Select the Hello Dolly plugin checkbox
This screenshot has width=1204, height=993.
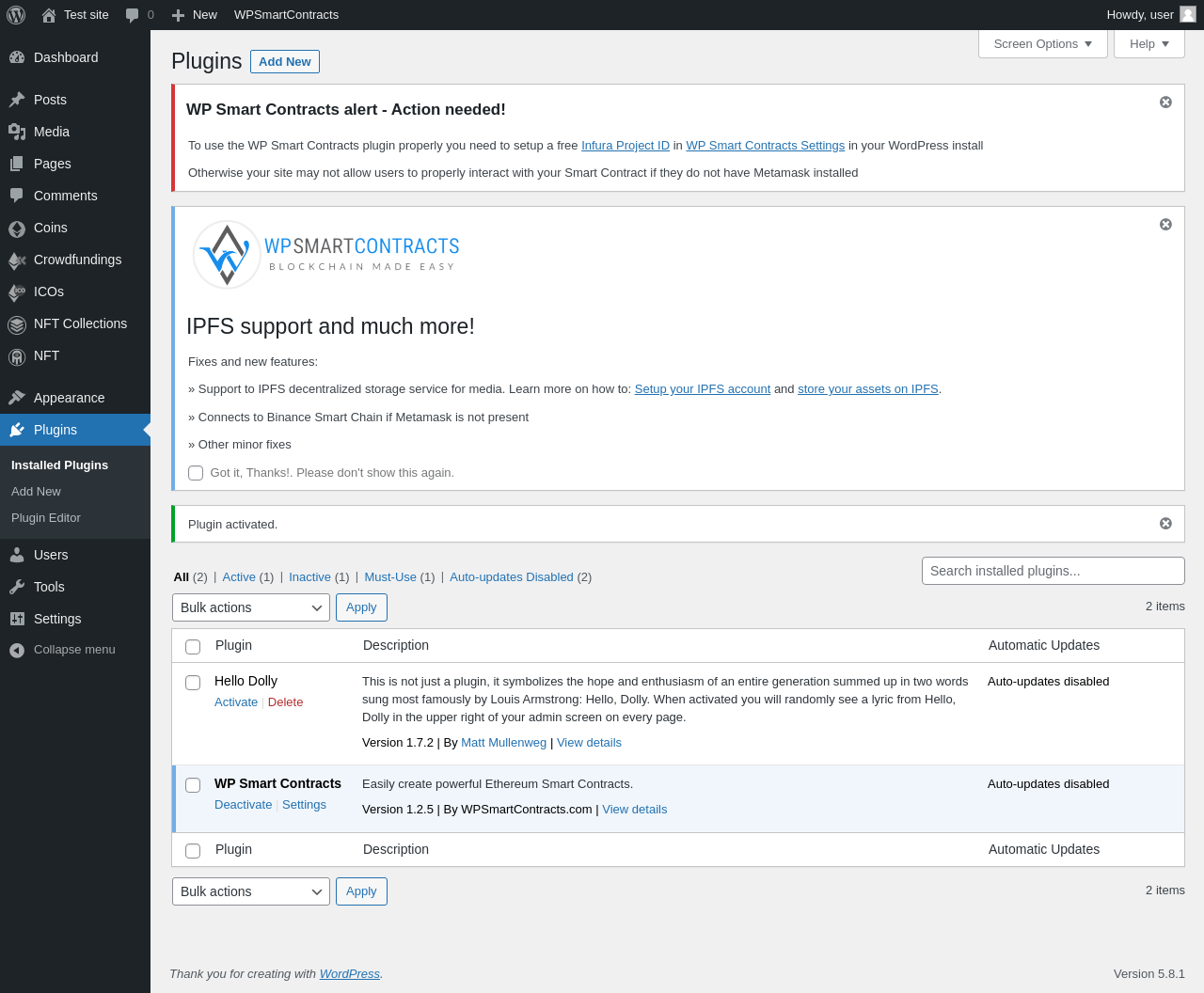(193, 683)
